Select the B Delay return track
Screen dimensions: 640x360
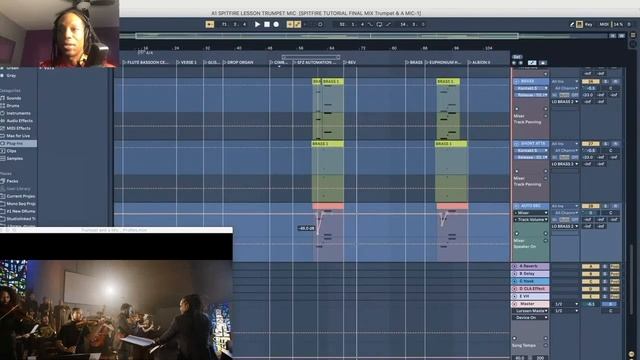(x=530, y=274)
